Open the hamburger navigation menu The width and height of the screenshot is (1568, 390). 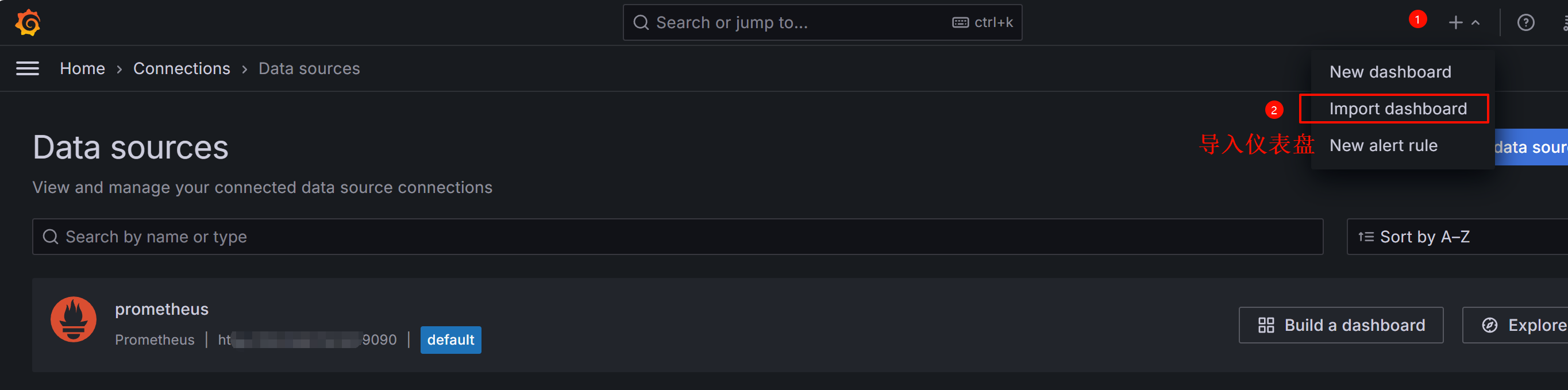pyautogui.click(x=28, y=69)
